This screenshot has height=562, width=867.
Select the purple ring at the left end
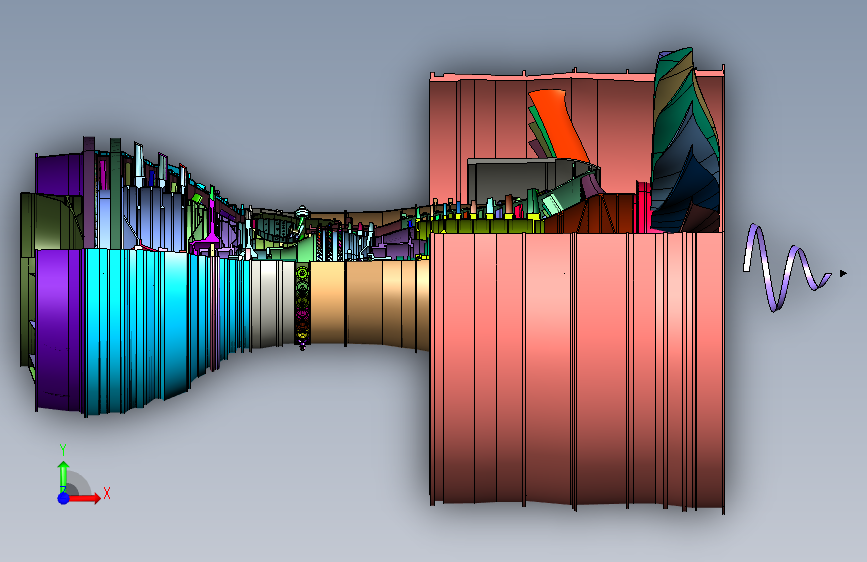59,329
